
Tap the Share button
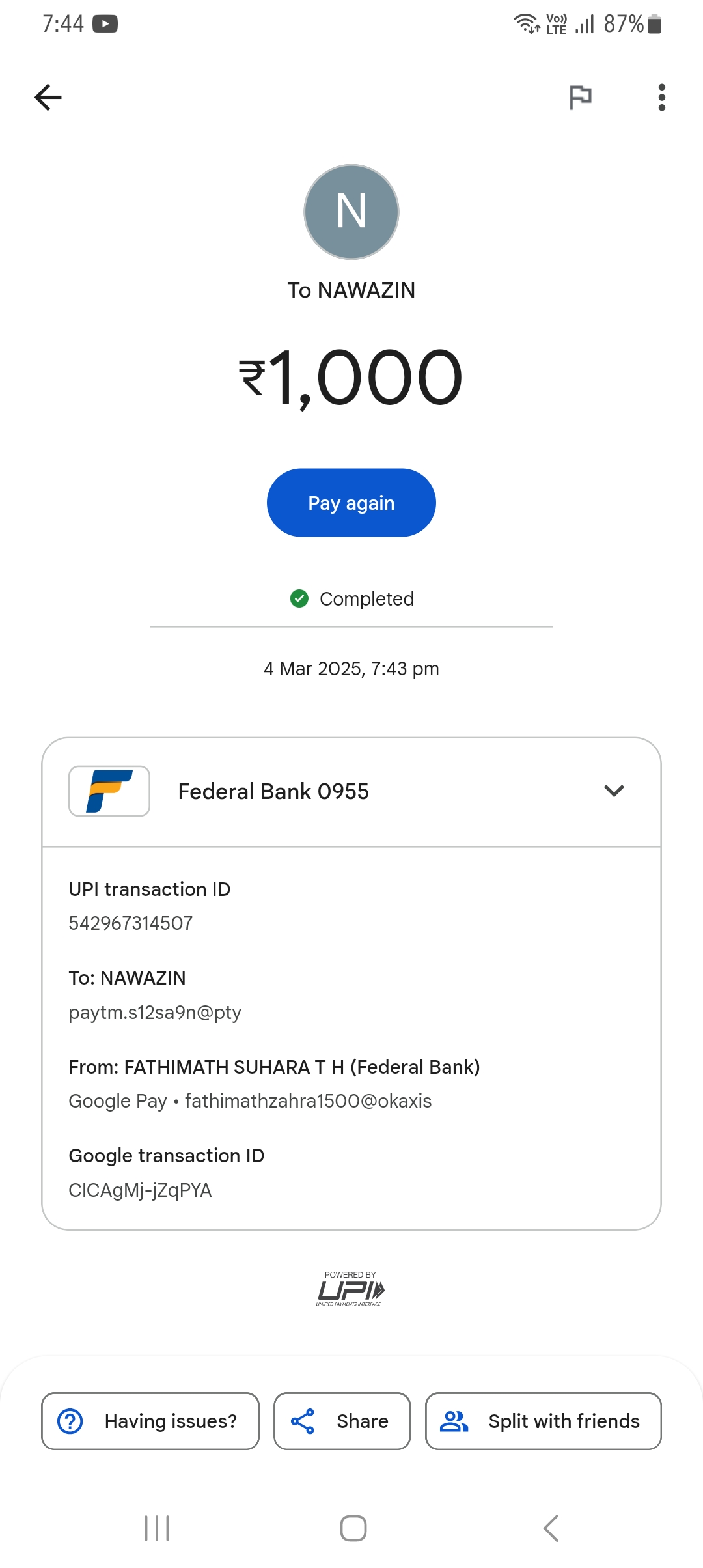point(342,1421)
